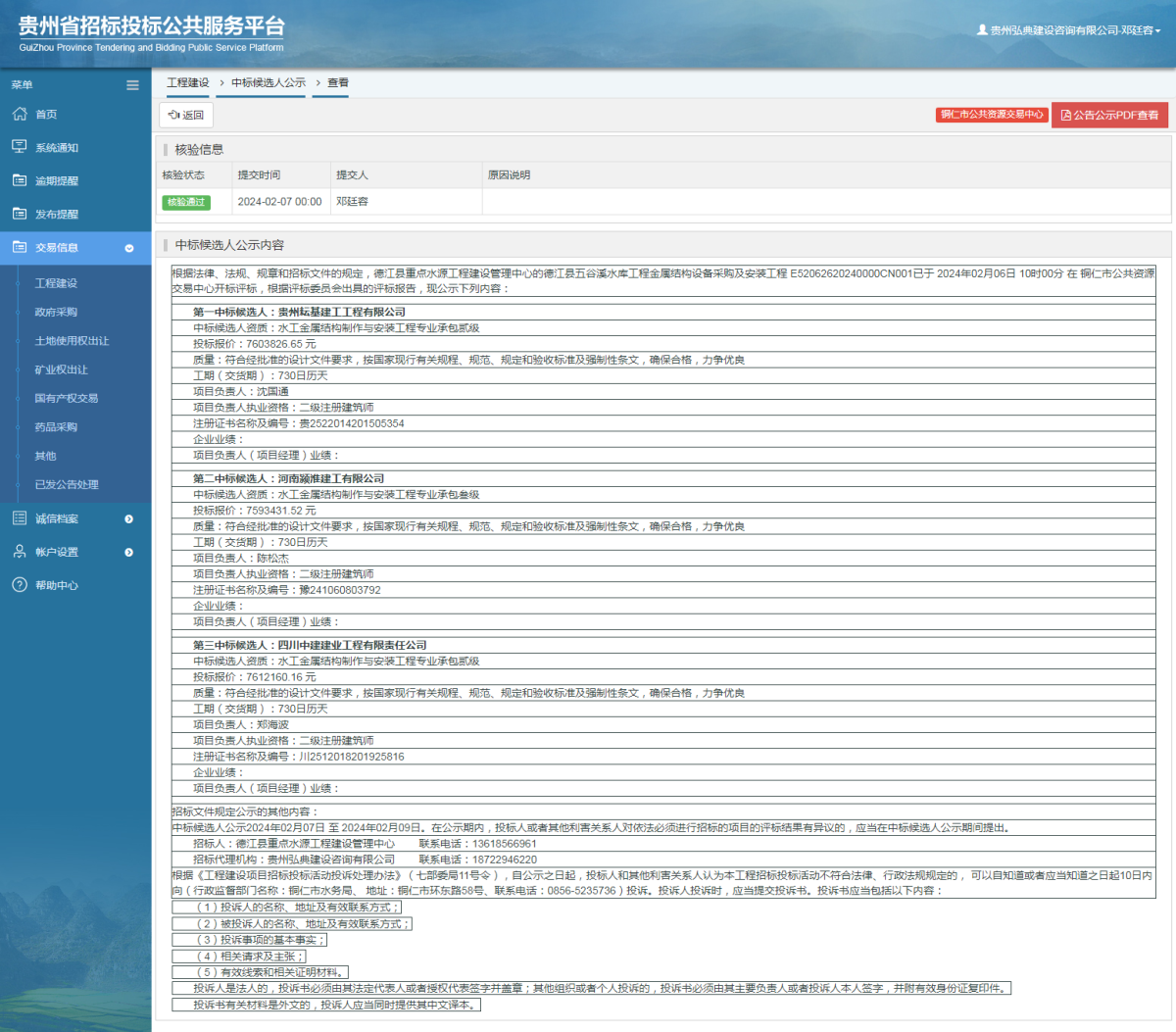Click certificate number 川2512018201925816
The image size is (1176, 1032).
[x=352, y=757]
